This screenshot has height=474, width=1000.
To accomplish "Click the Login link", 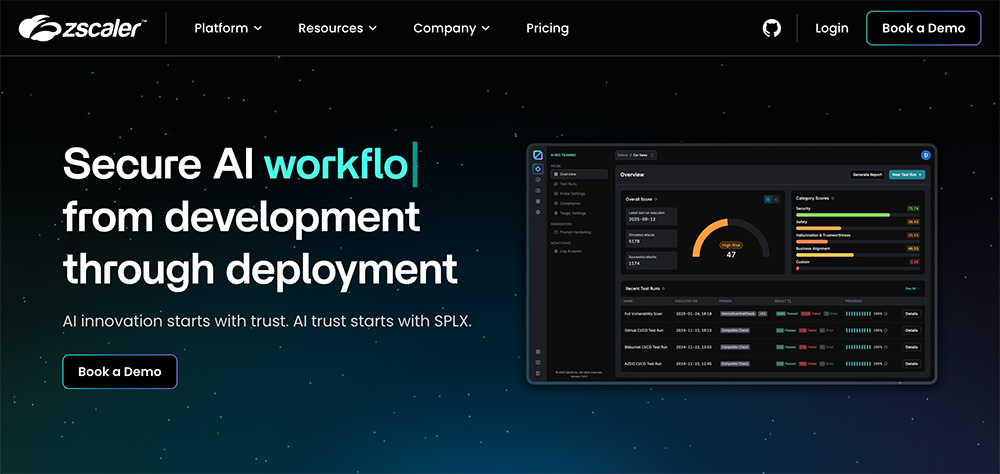I will 832,28.
